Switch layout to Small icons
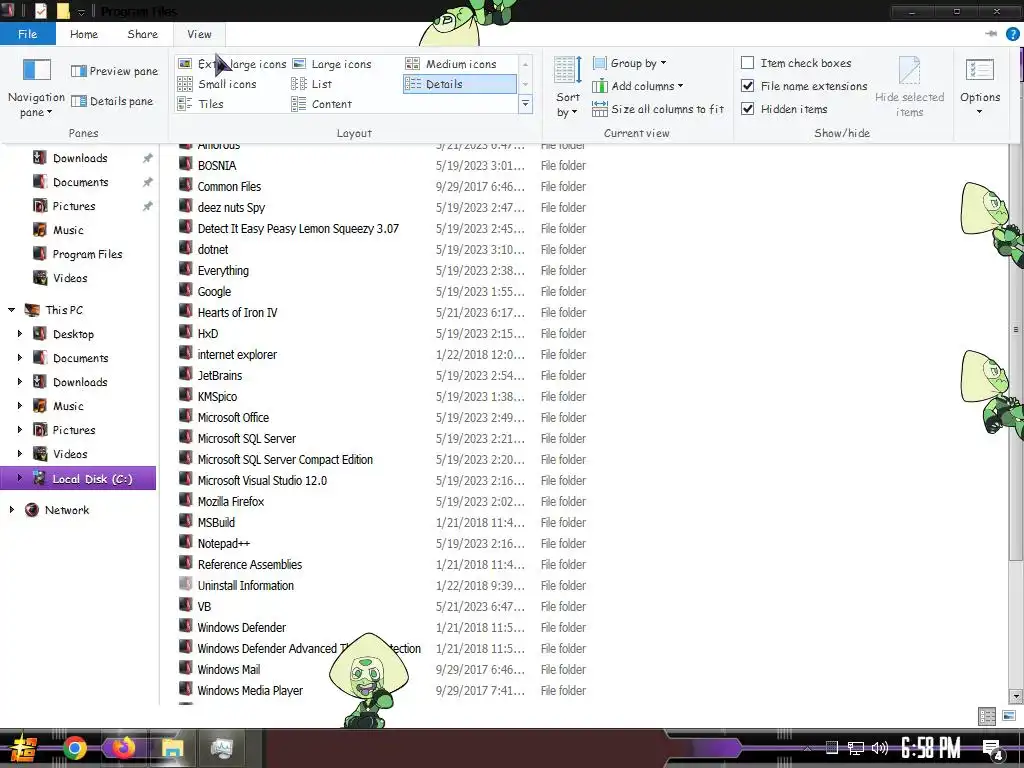1024x768 pixels. pos(217,84)
